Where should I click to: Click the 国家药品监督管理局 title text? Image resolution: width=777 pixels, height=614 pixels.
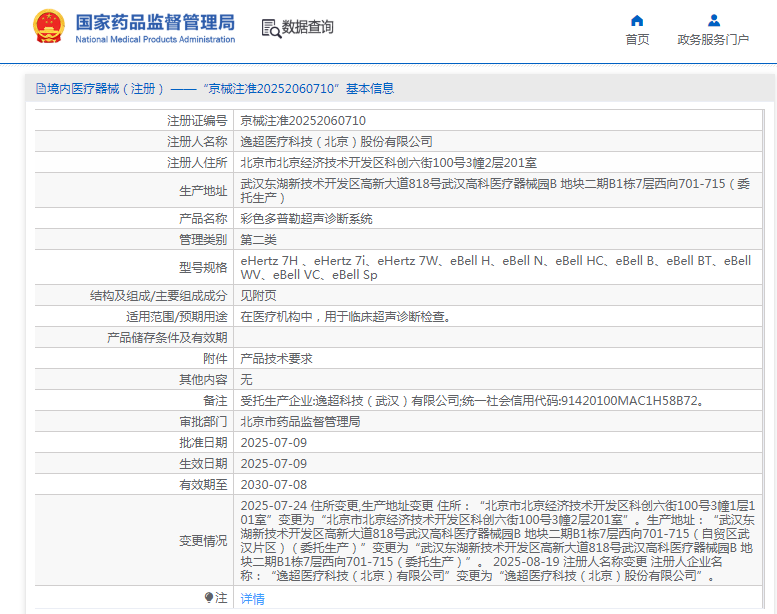(155, 21)
